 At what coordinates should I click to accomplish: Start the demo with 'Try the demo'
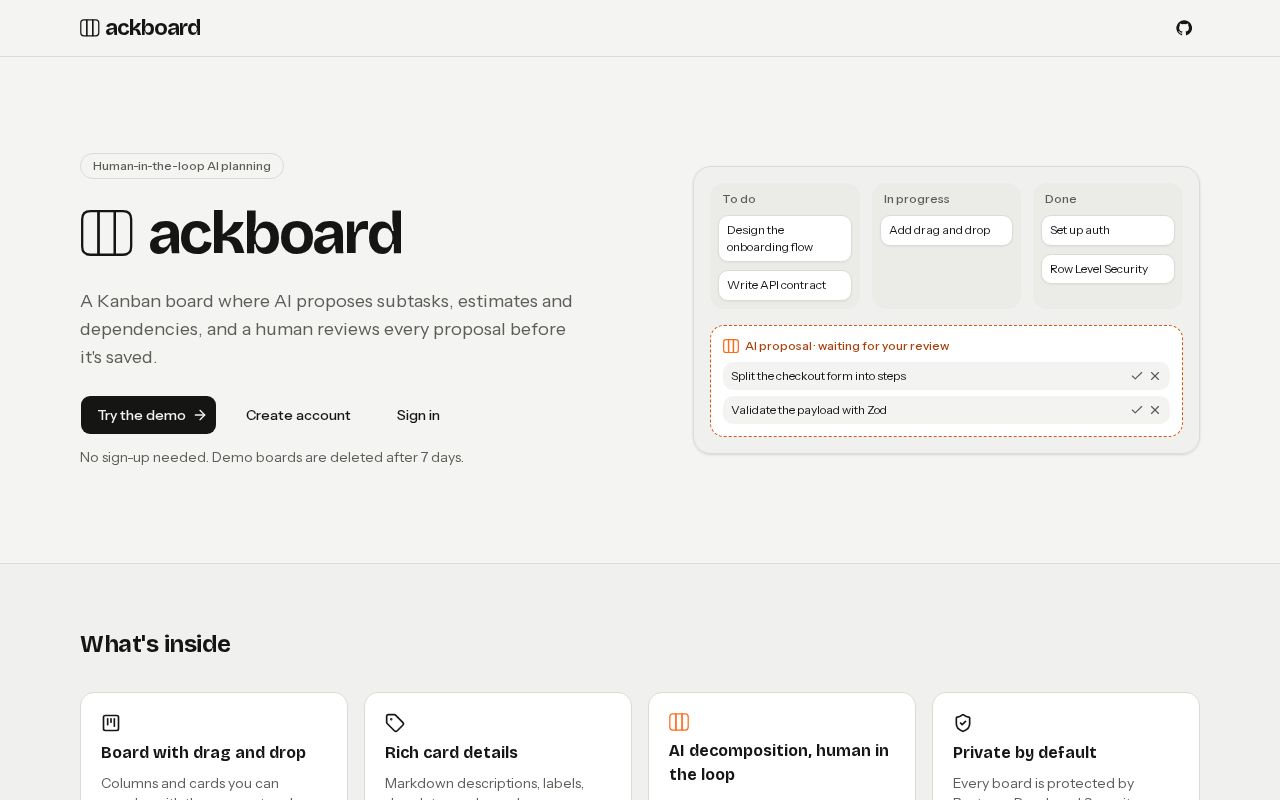tap(148, 415)
